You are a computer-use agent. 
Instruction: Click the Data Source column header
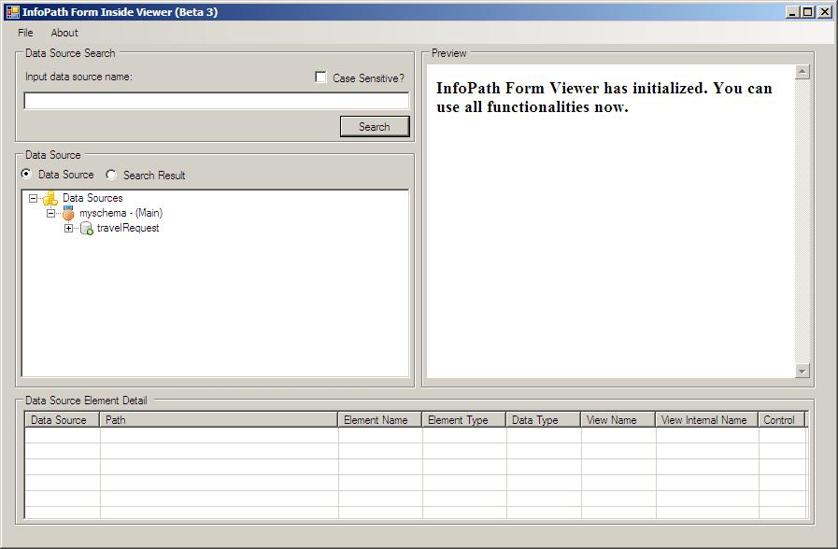coord(62,420)
